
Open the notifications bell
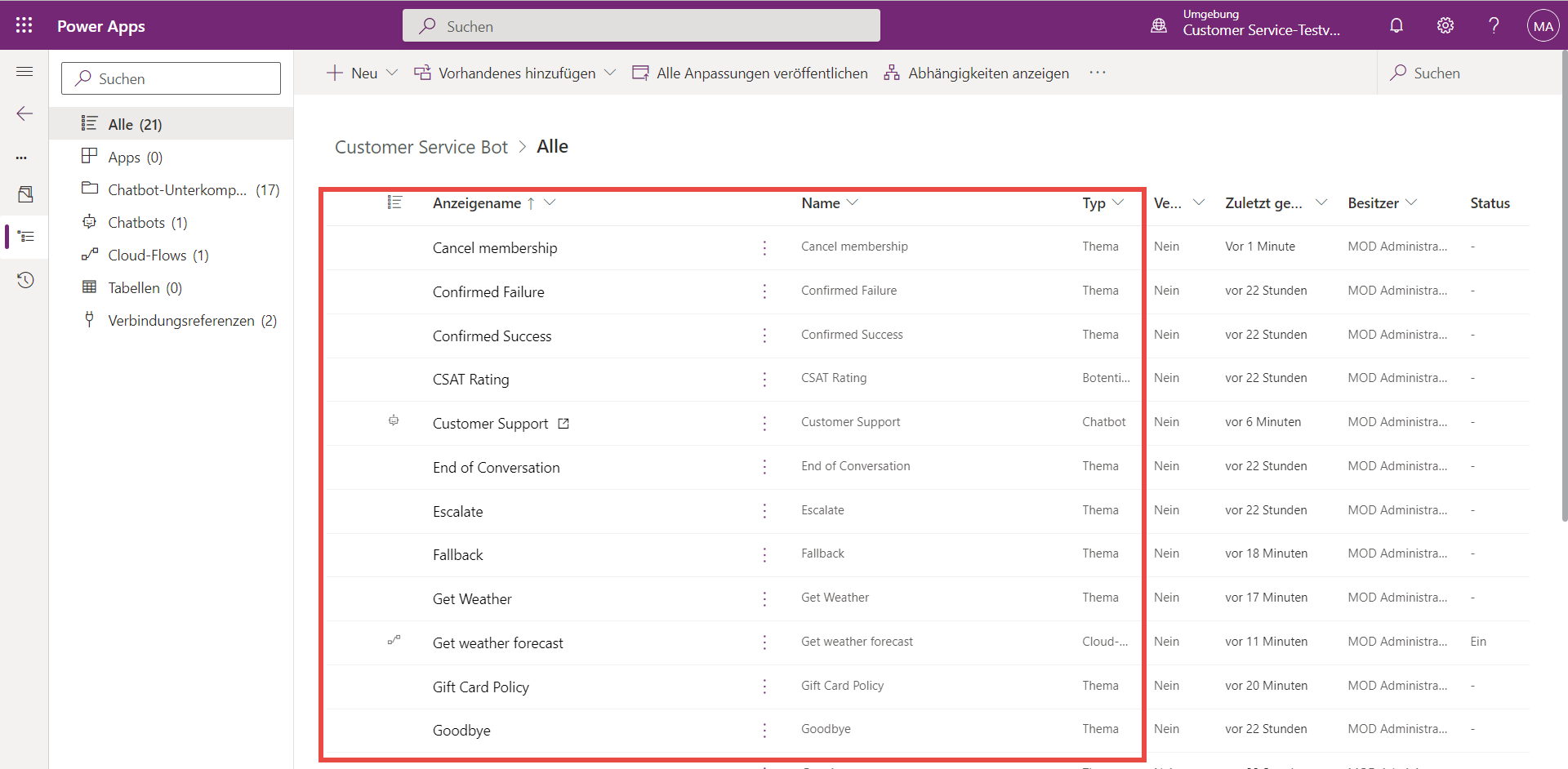point(1396,25)
